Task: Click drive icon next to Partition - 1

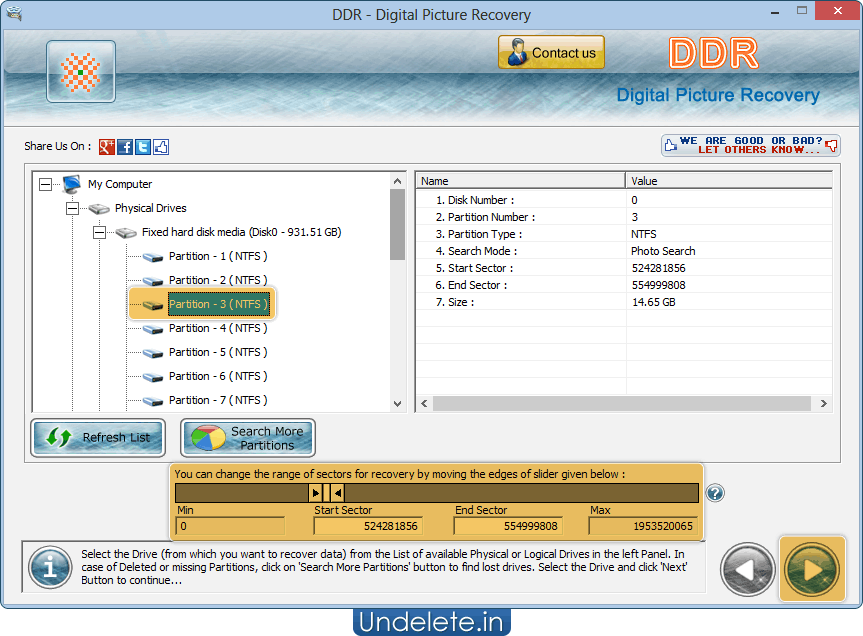Action: [153, 257]
